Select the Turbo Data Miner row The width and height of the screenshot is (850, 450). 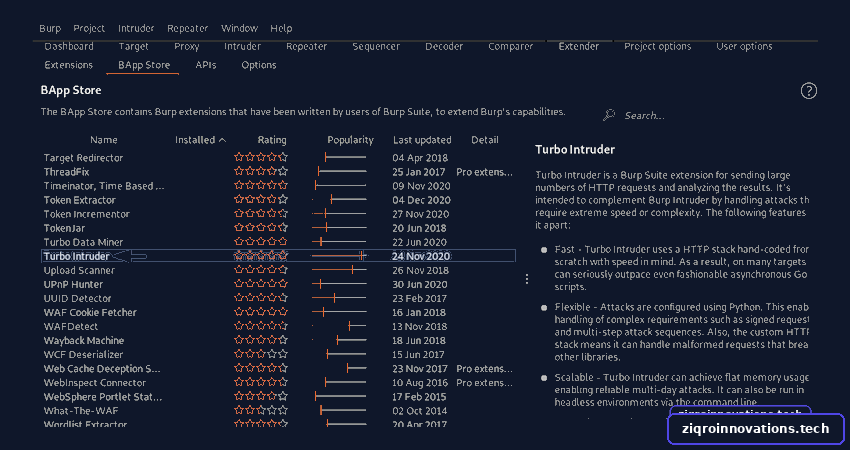click(x=278, y=242)
